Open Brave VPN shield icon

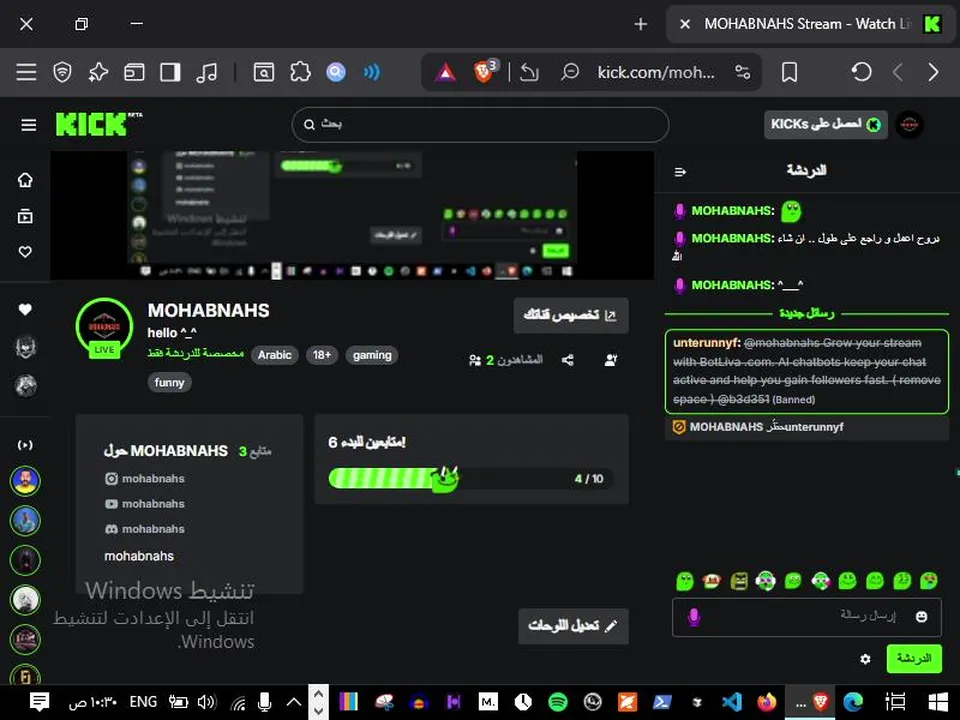click(62, 72)
